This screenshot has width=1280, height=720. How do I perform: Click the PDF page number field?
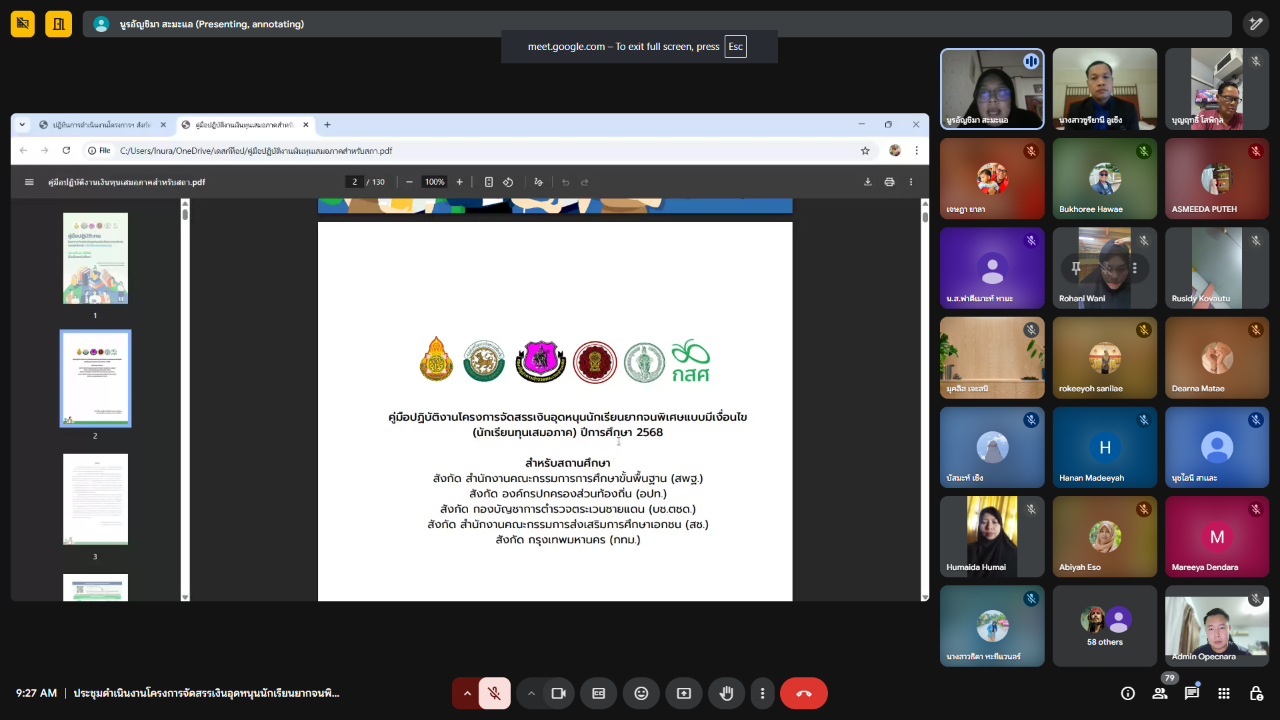[x=355, y=182]
